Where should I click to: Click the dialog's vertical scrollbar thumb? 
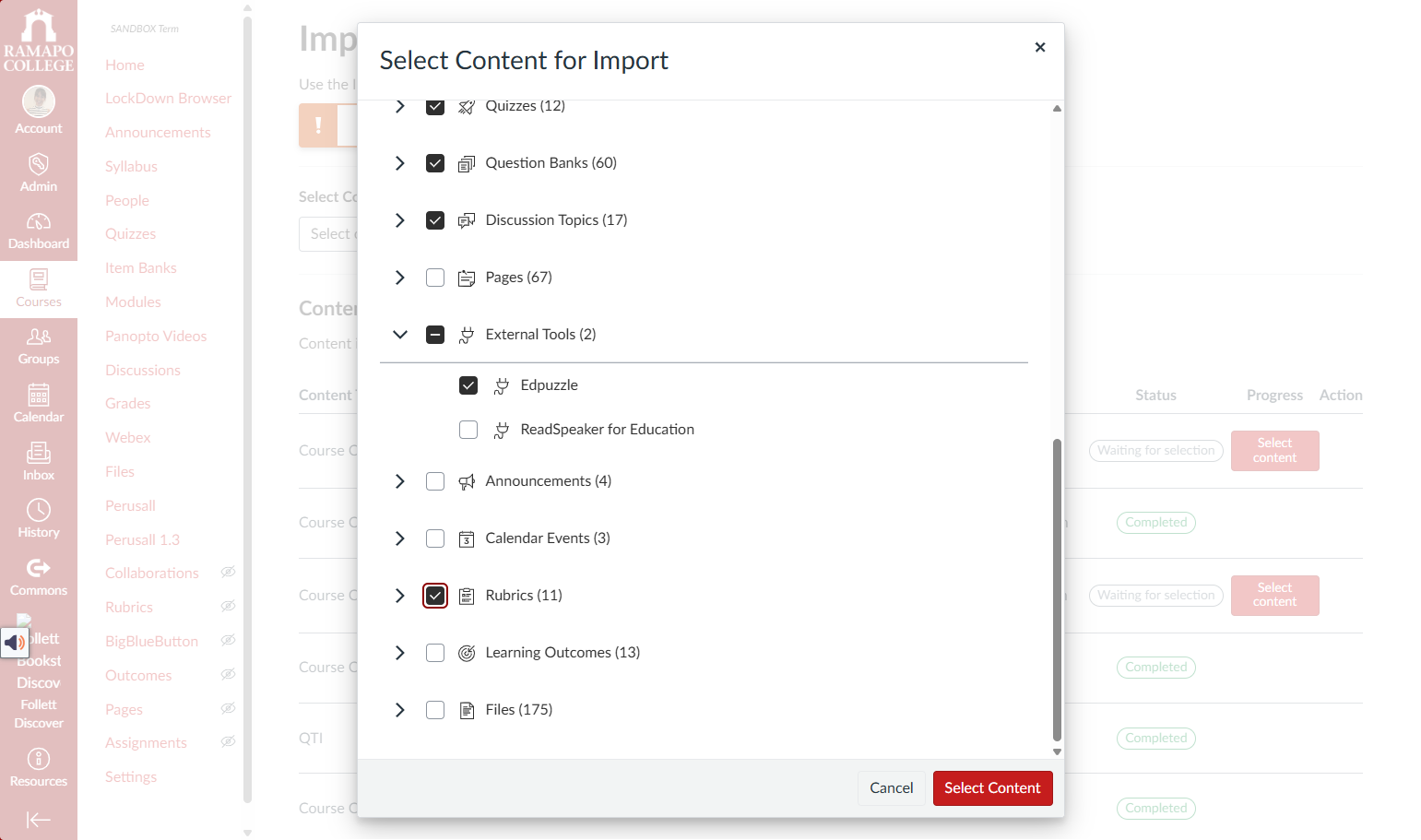[1057, 590]
